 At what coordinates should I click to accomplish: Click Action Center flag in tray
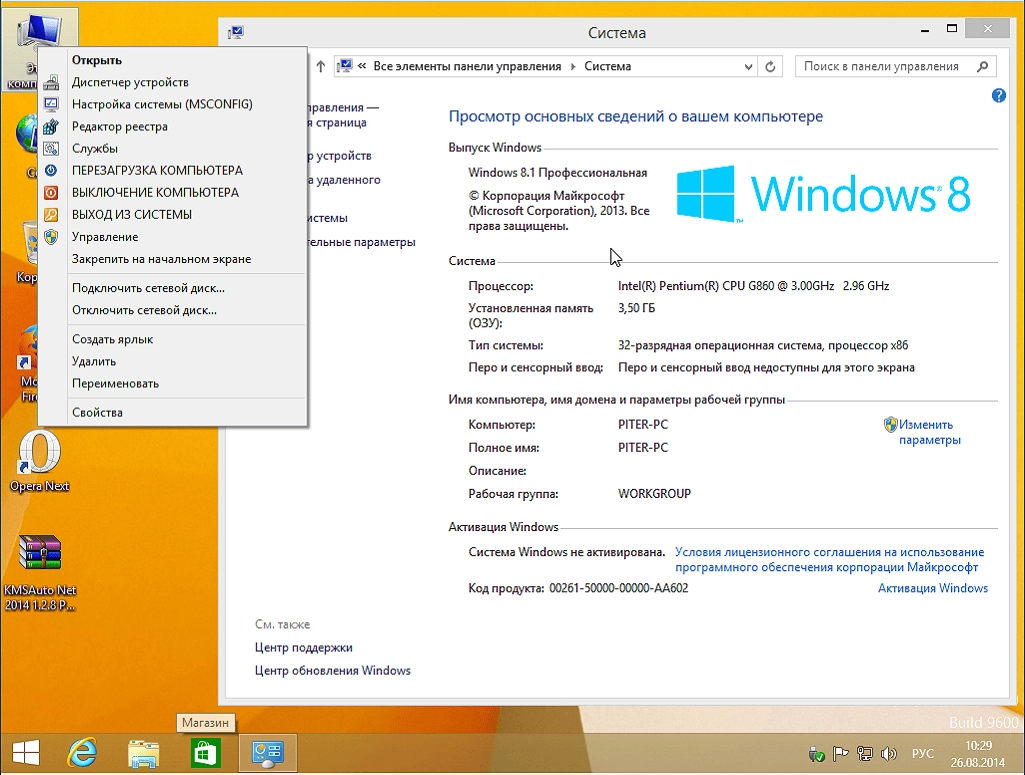pyautogui.click(x=841, y=755)
